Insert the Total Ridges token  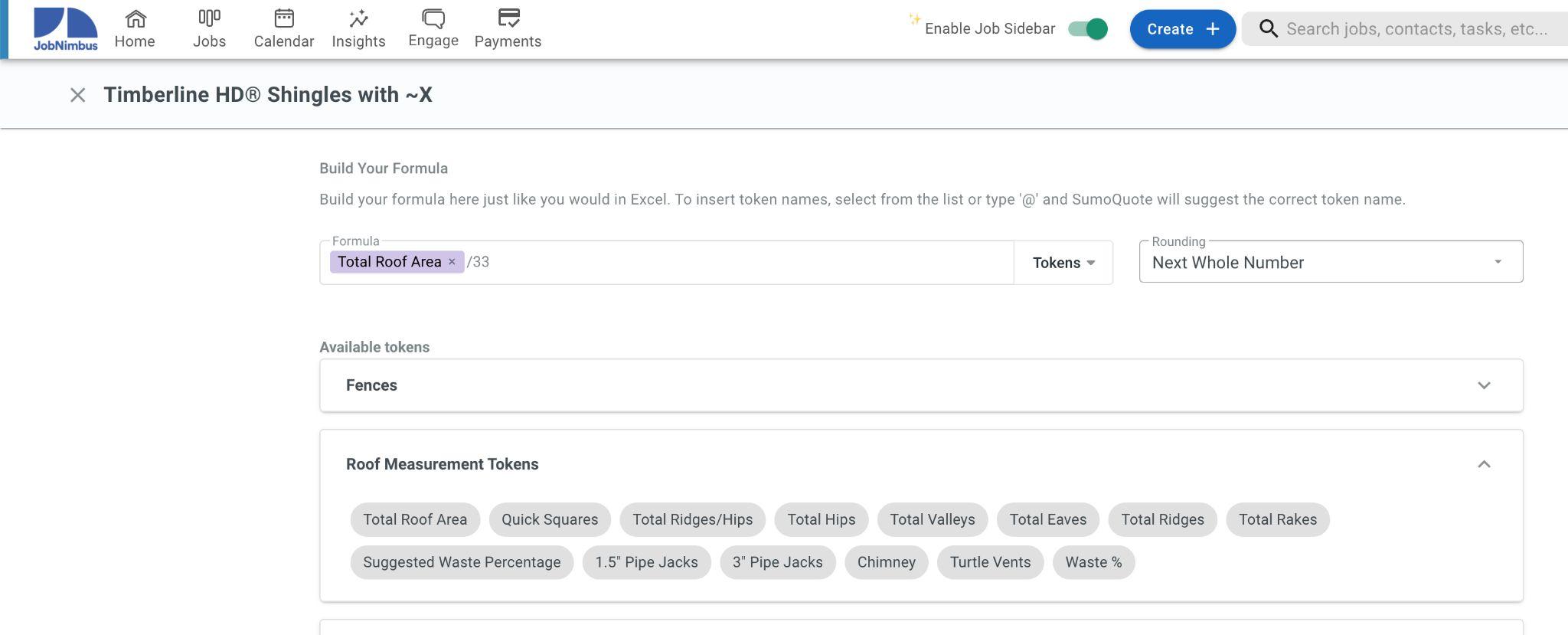pos(1163,519)
